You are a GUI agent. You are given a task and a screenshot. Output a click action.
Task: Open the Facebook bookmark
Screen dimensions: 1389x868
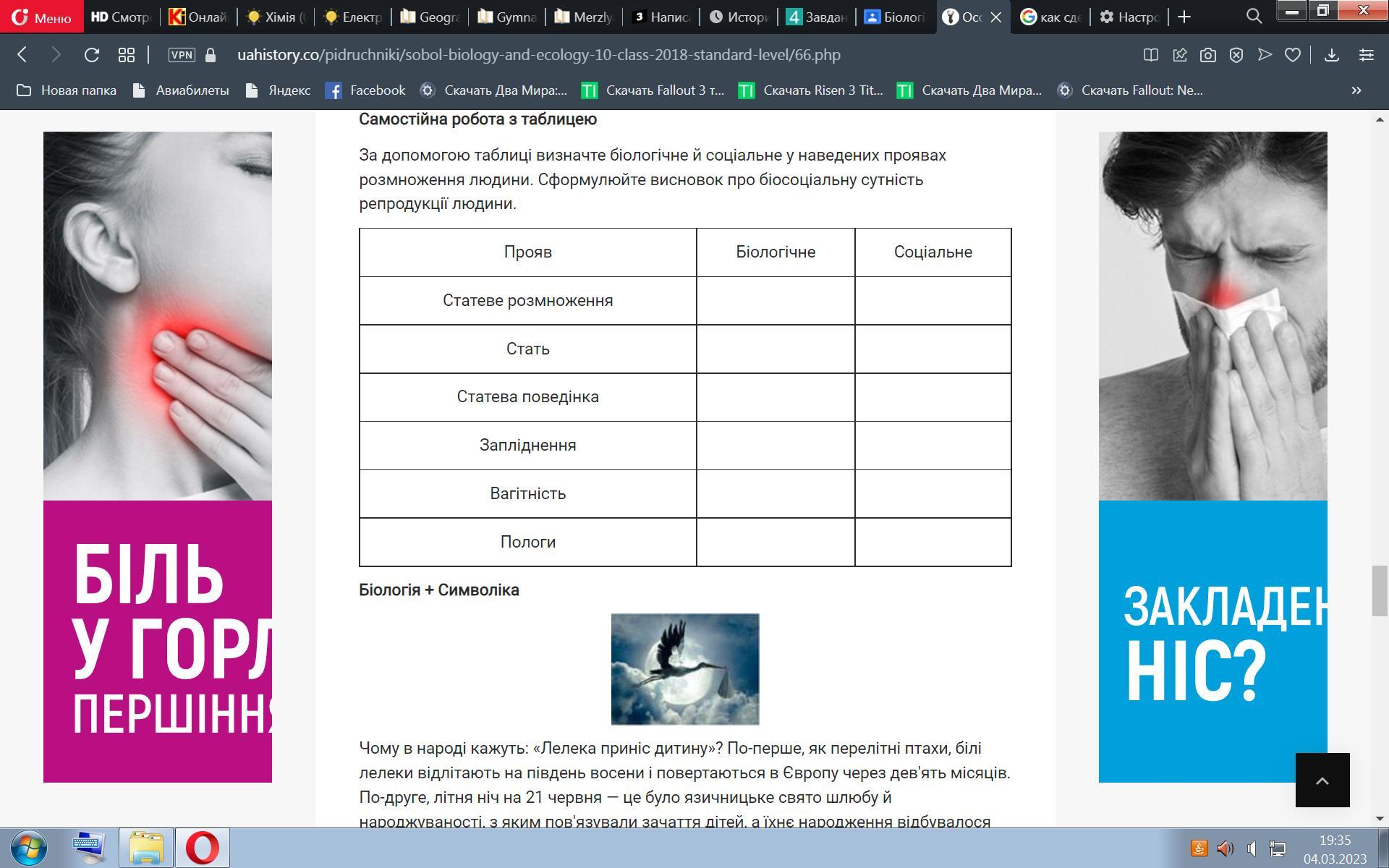(365, 90)
